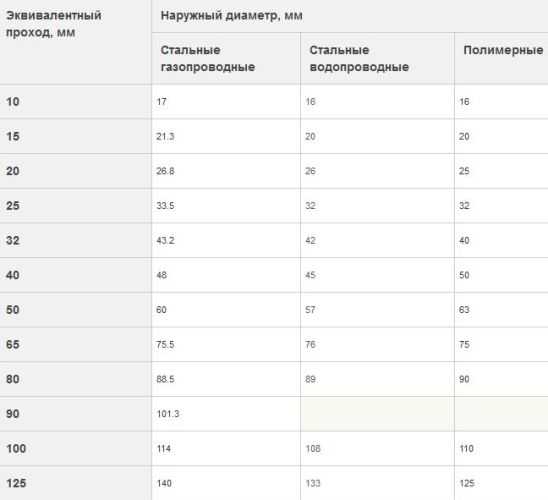548x500 pixels.
Task: Click the 'Стальные газопроводные' column header
Action: (x=226, y=59)
